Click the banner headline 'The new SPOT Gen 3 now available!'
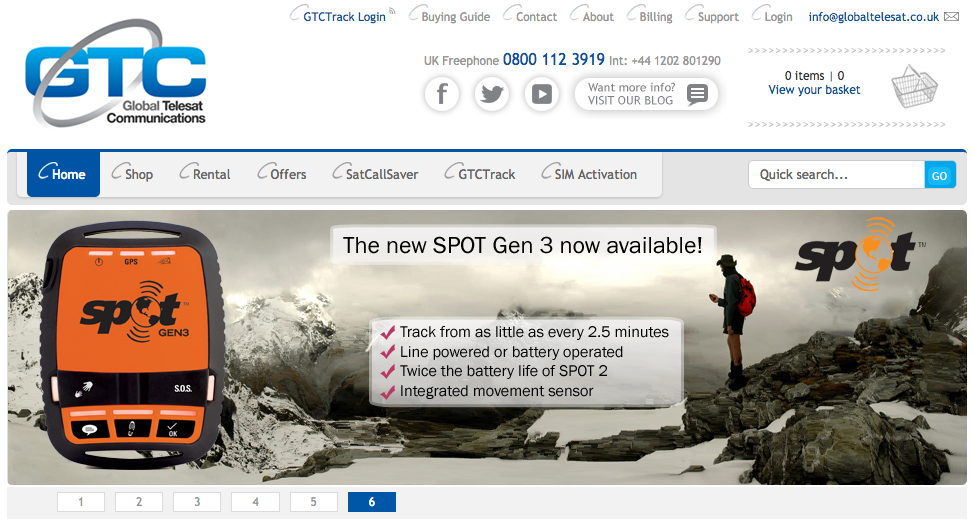 tap(522, 245)
